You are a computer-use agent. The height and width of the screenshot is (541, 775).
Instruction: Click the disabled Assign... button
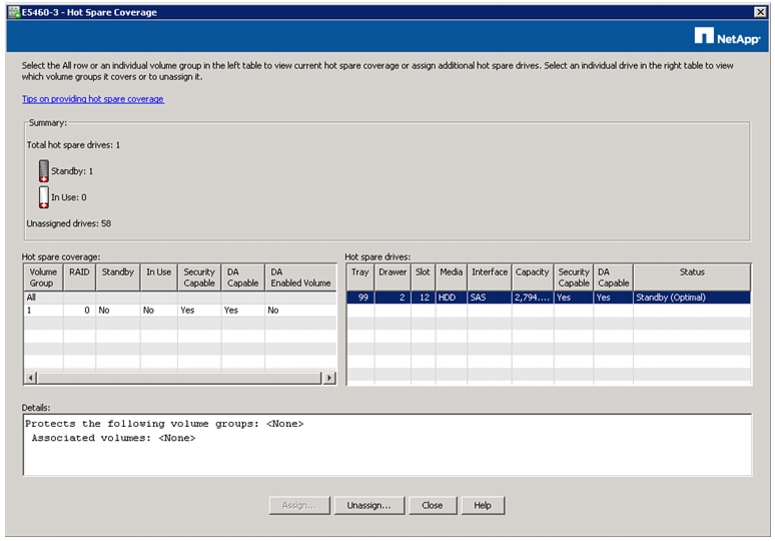[x=299, y=505]
